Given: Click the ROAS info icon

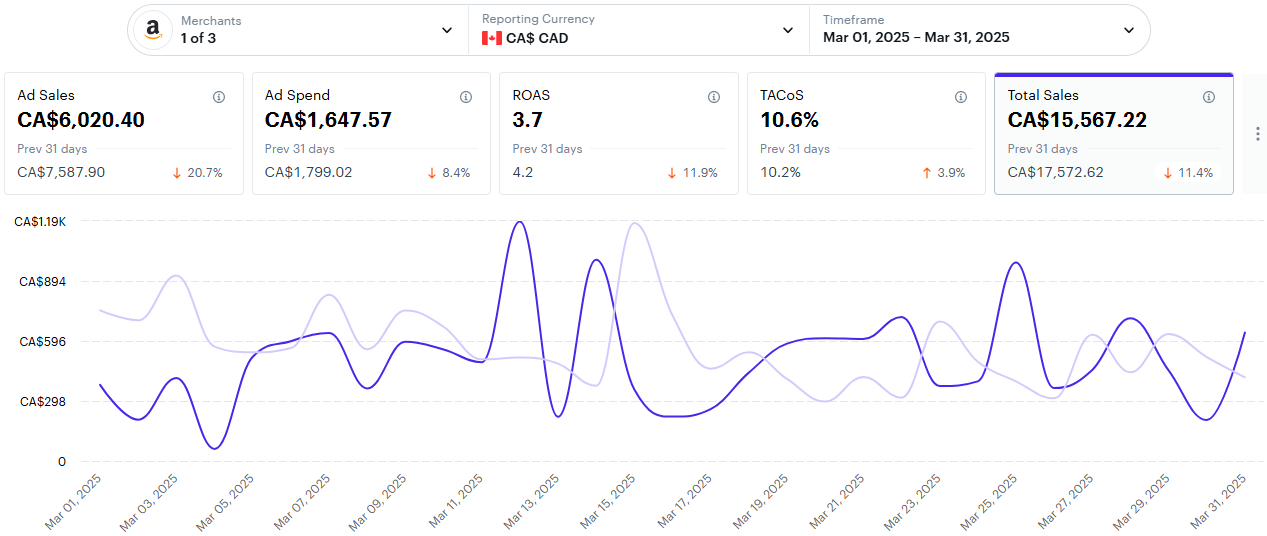Looking at the screenshot, I should pyautogui.click(x=714, y=97).
